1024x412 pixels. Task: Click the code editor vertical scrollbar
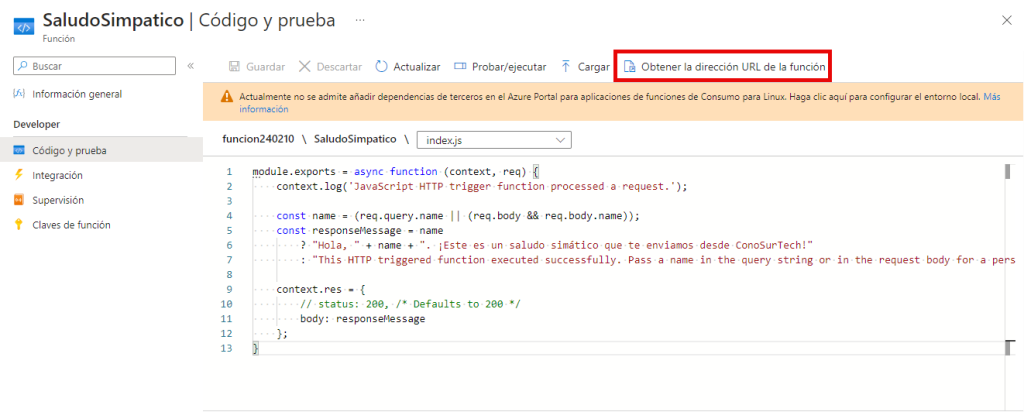pos(1007,260)
